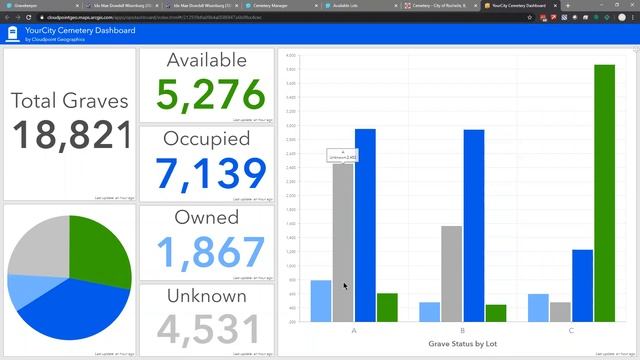Click the Unknown 4,531 indicator card
The image size is (640, 360).
pos(207,320)
